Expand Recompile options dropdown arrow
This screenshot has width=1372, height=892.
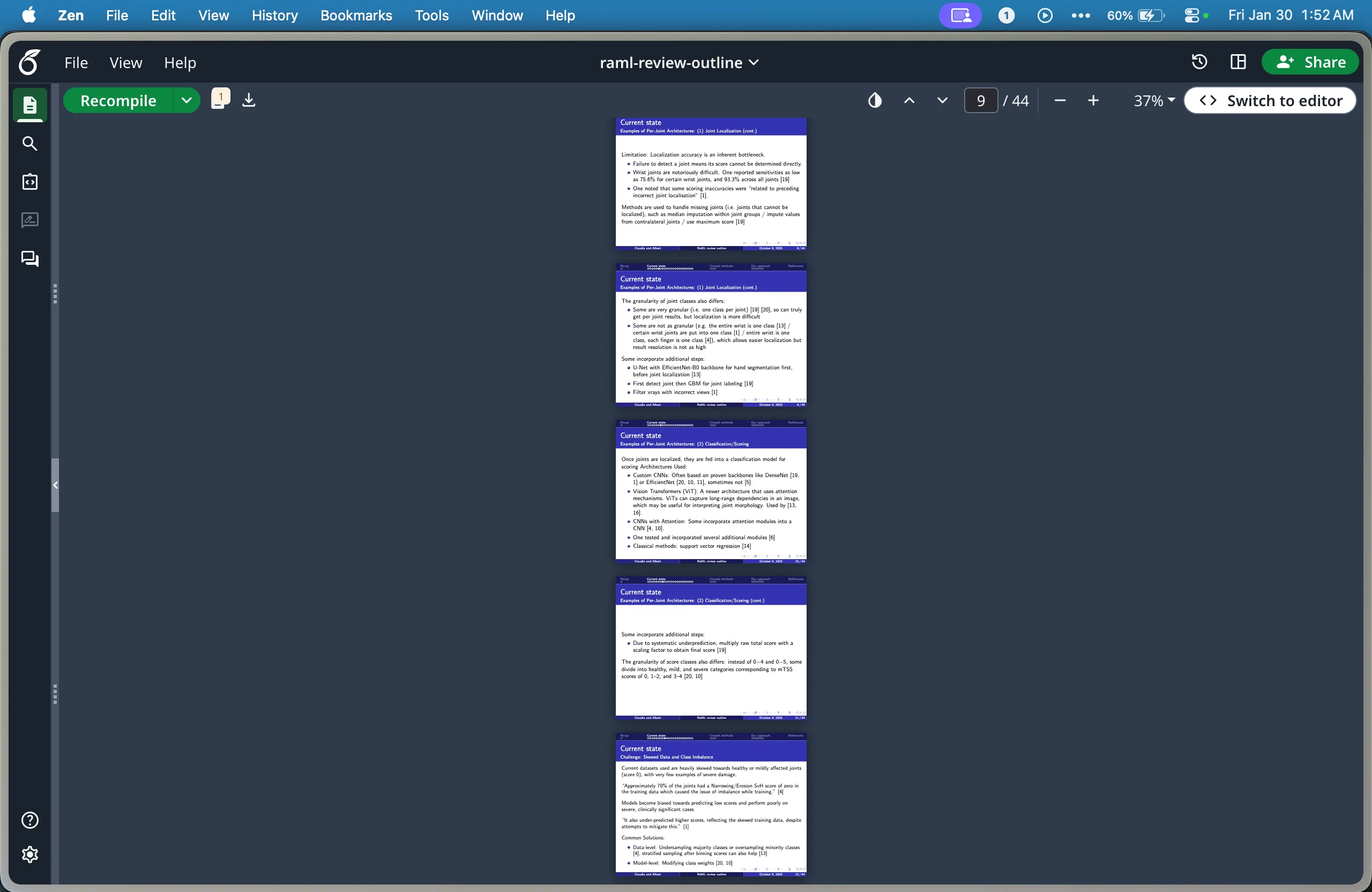point(186,100)
